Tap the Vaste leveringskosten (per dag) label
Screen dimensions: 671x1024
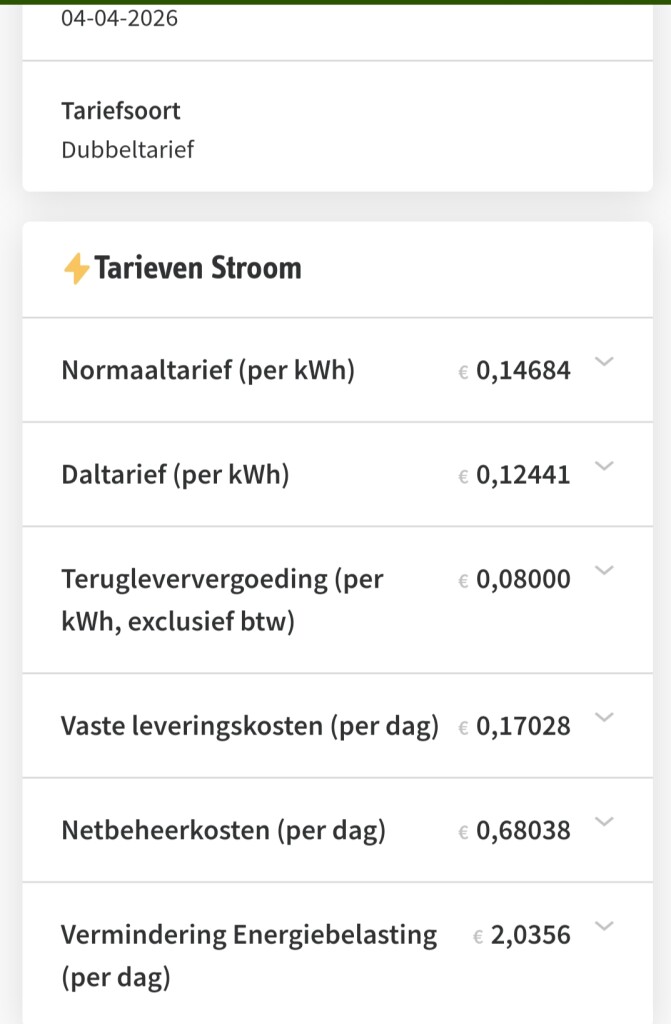click(x=250, y=726)
